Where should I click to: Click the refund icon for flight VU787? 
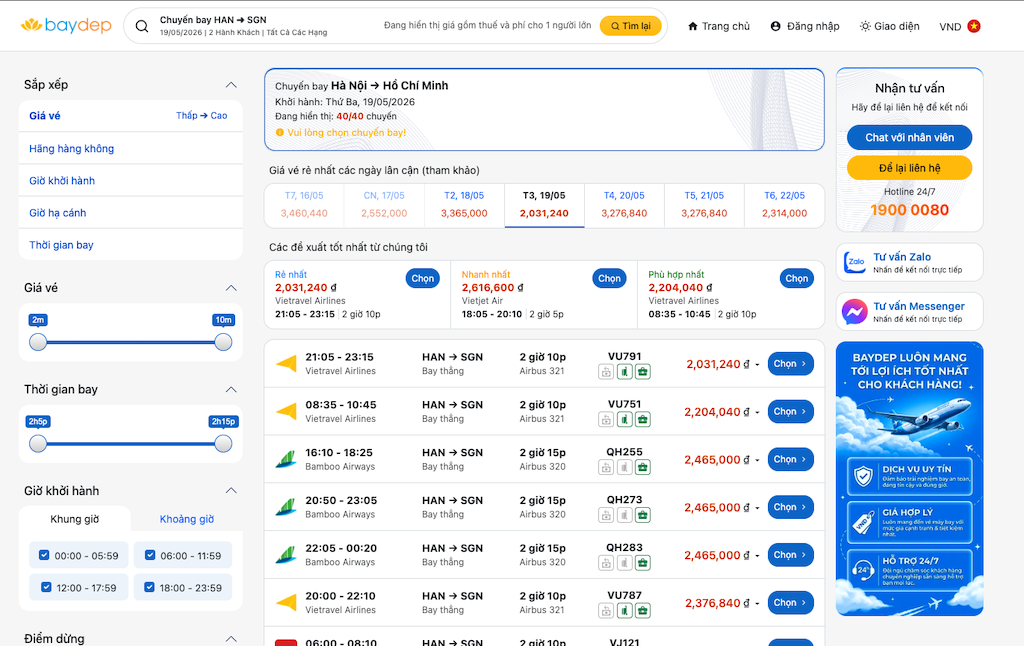pyautogui.click(x=606, y=610)
